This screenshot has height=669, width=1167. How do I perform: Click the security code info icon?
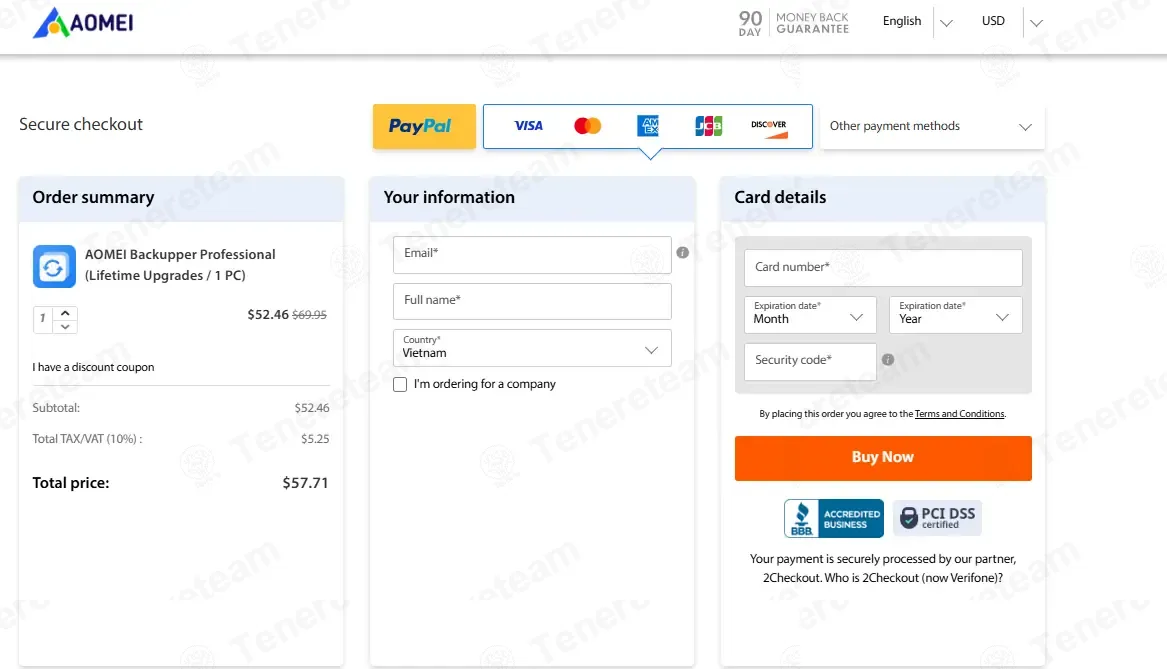888,360
